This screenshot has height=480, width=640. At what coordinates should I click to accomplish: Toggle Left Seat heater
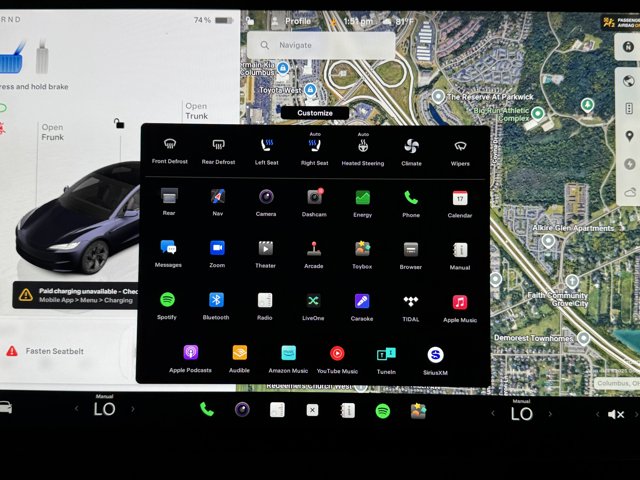coord(267,151)
